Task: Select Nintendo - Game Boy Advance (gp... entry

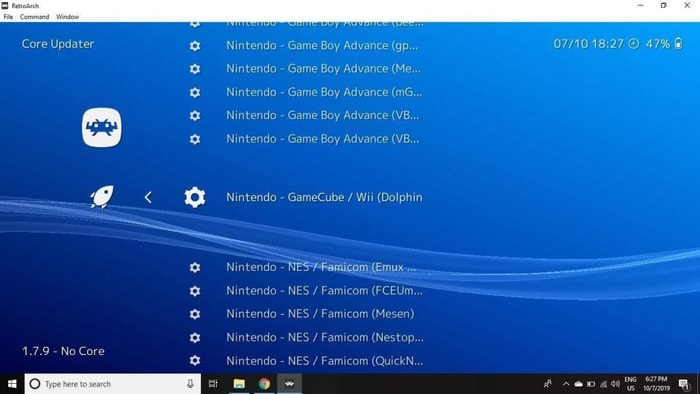Action: pos(322,46)
